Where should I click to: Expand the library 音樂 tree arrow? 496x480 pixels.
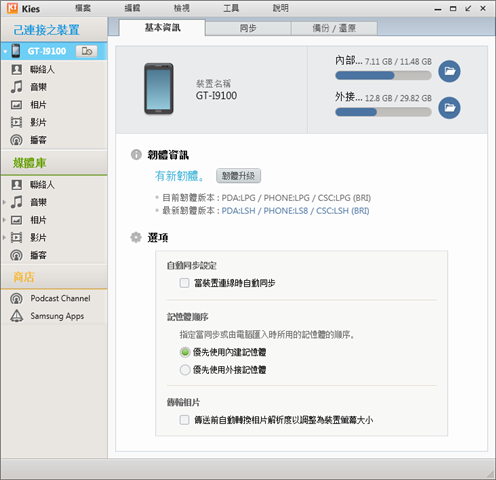point(4,202)
